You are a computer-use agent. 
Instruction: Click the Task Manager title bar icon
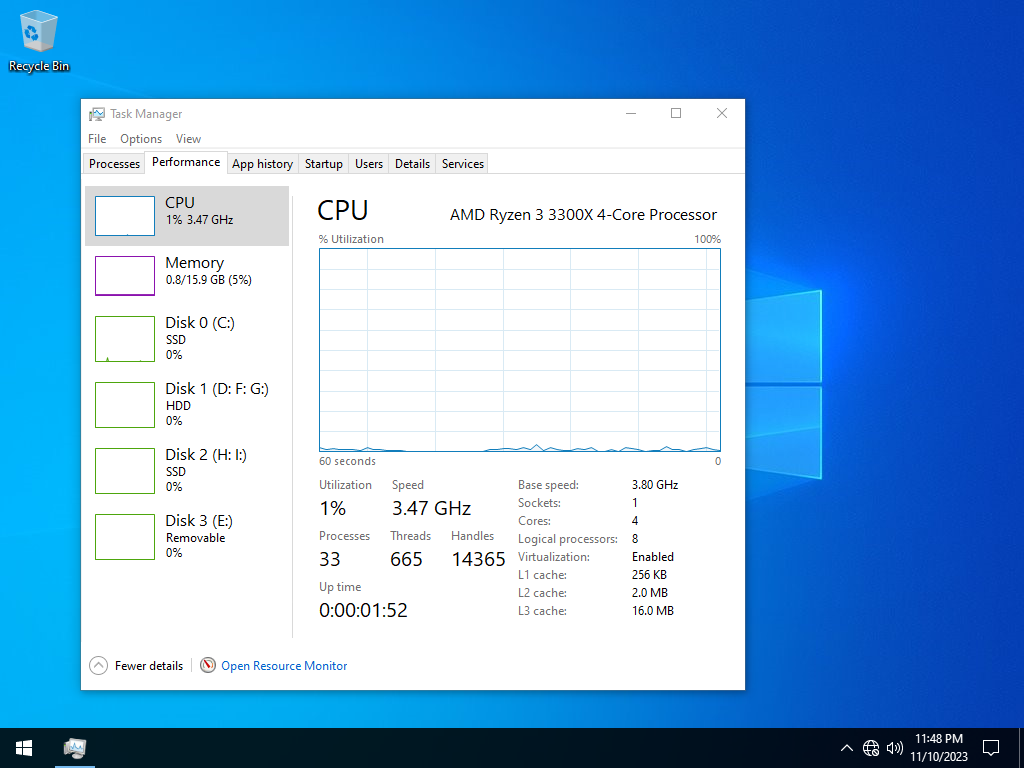click(x=97, y=114)
